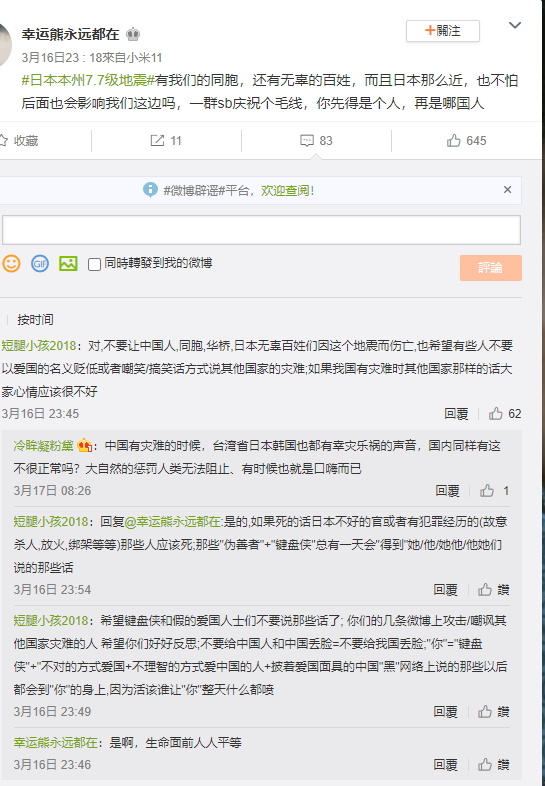Like the post with 645 thumbs-up

point(466,141)
